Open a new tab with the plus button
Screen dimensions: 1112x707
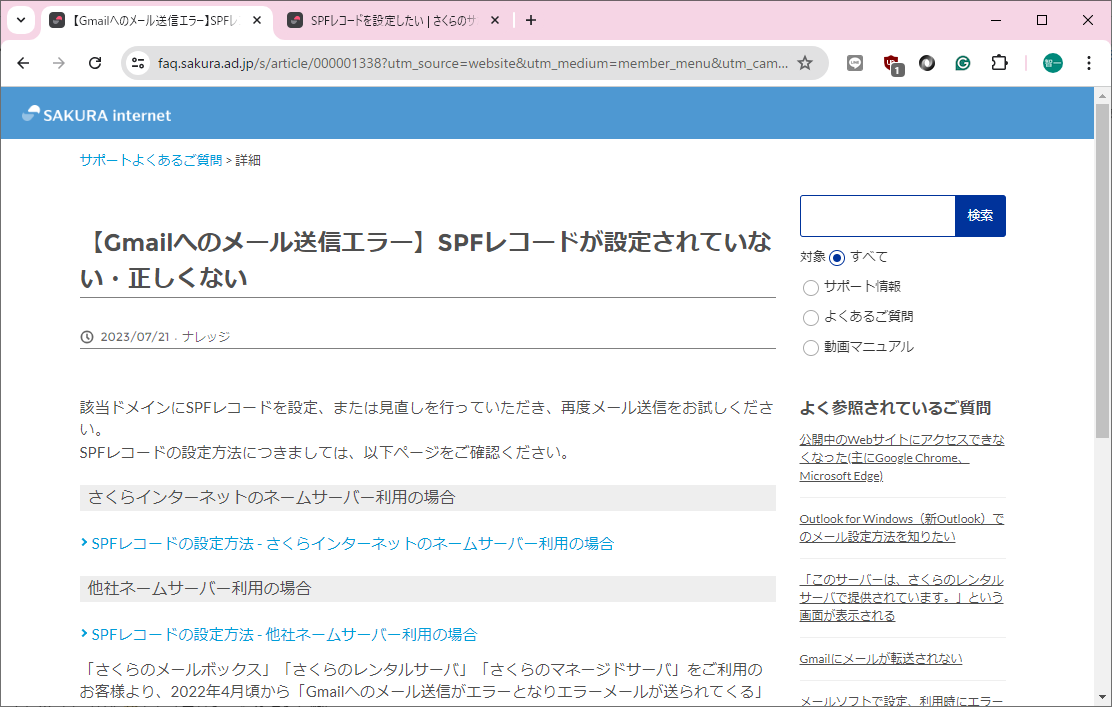(531, 20)
